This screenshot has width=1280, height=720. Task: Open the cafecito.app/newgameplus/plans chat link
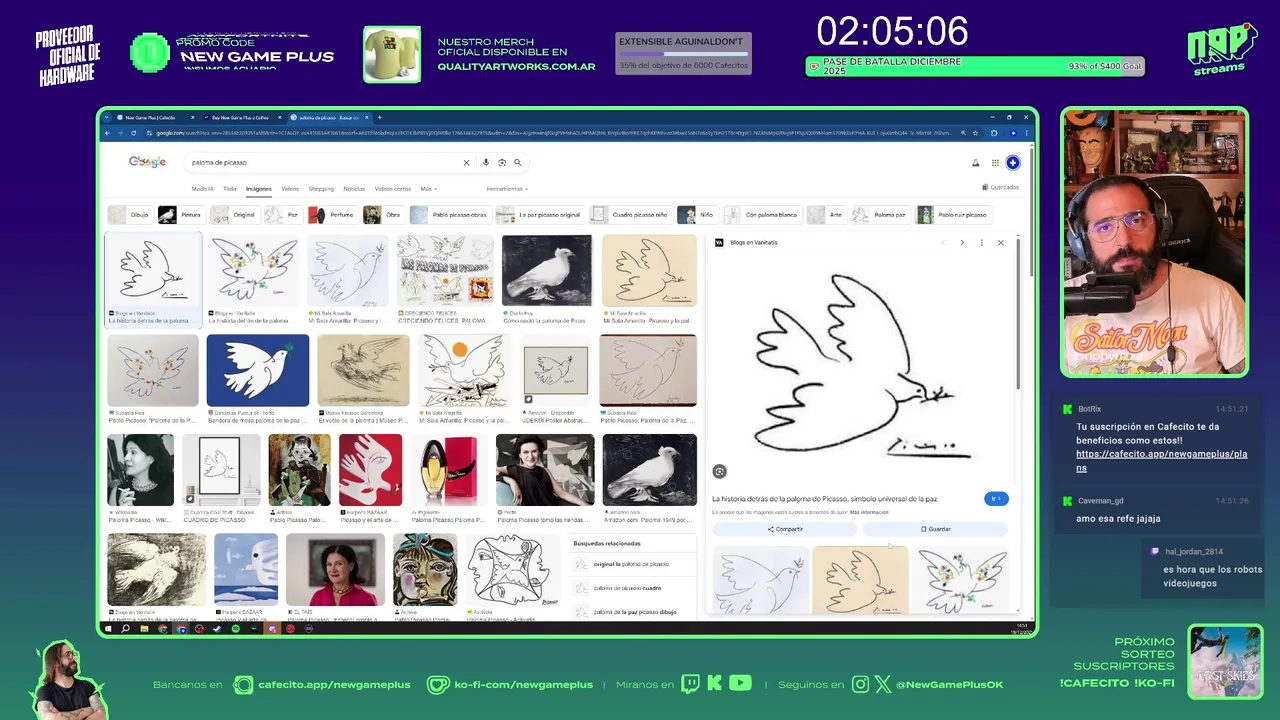point(1162,461)
